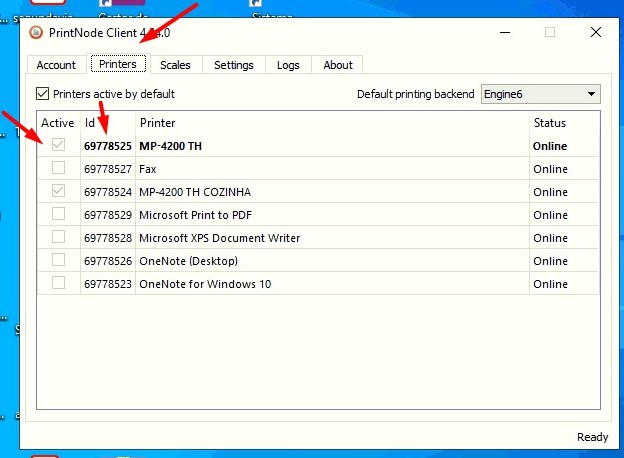
Task: Uncheck Active for MP-4200 TH printer
Action: coord(58,145)
